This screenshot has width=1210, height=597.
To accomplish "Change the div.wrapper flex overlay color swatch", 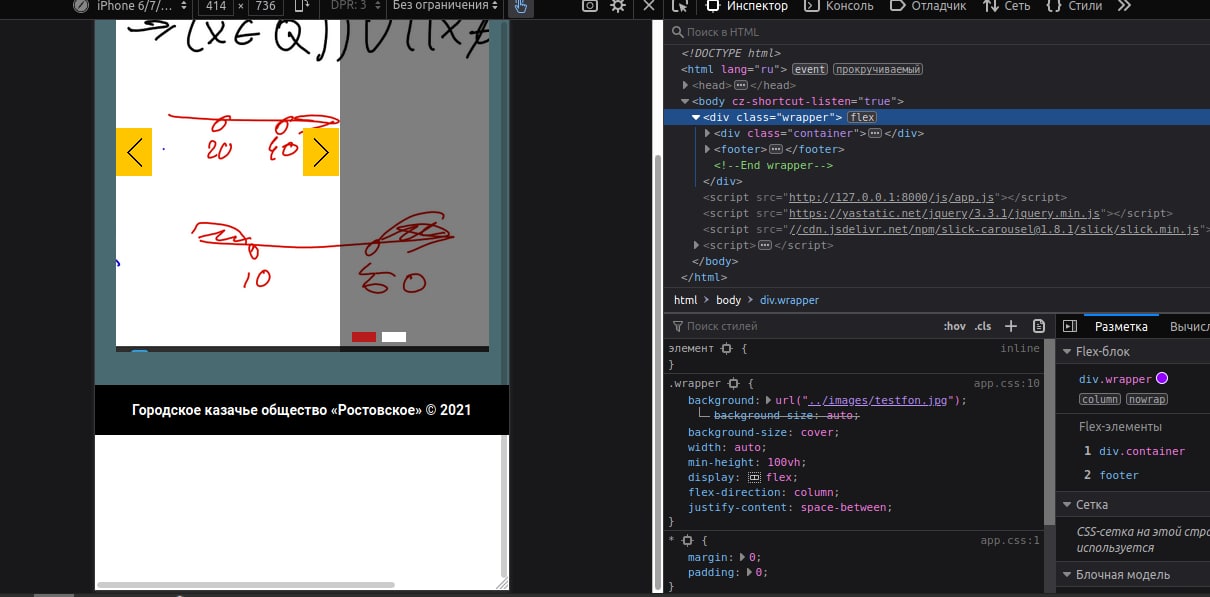I will pos(1162,379).
